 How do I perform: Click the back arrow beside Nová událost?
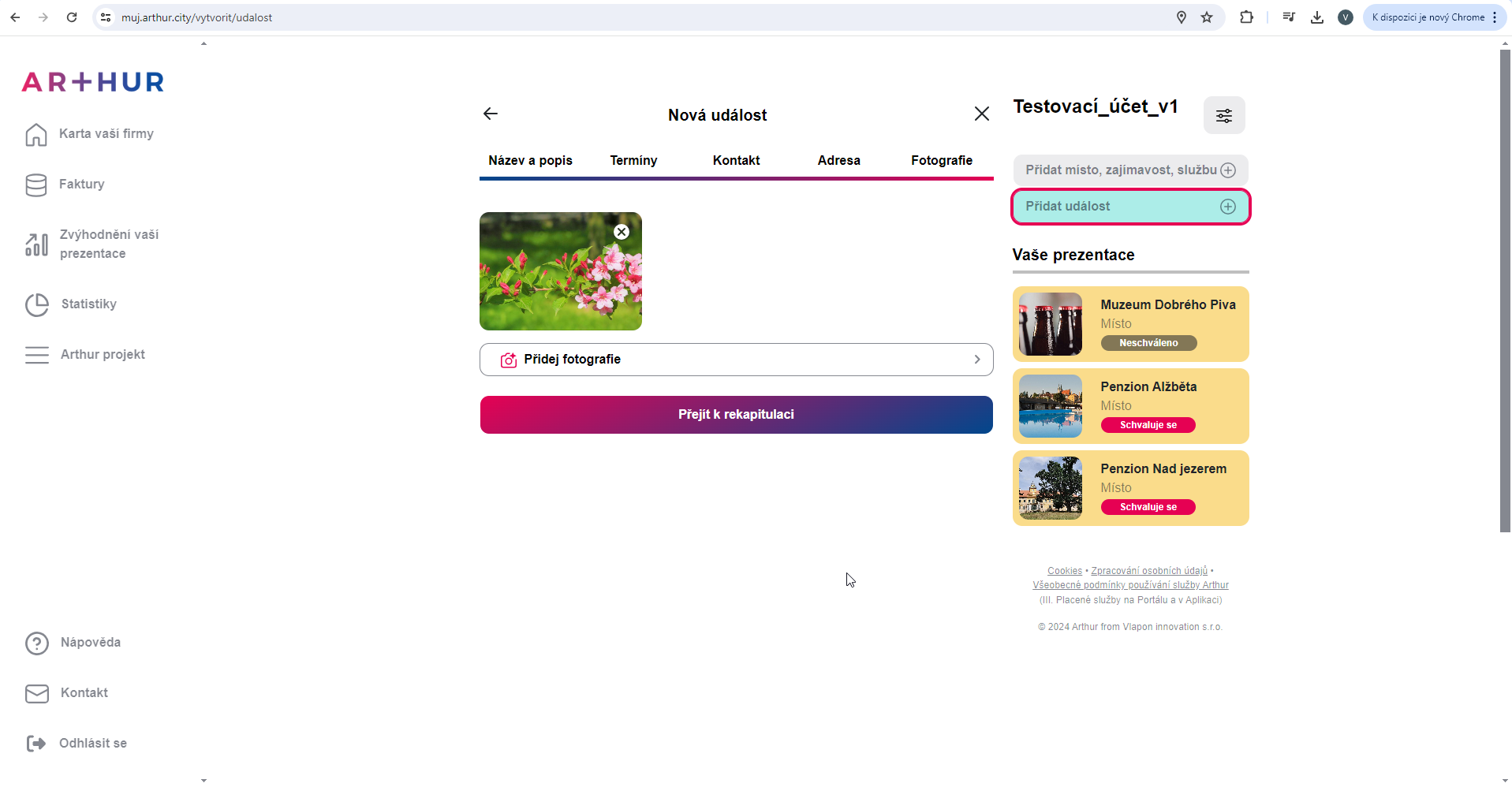click(491, 114)
